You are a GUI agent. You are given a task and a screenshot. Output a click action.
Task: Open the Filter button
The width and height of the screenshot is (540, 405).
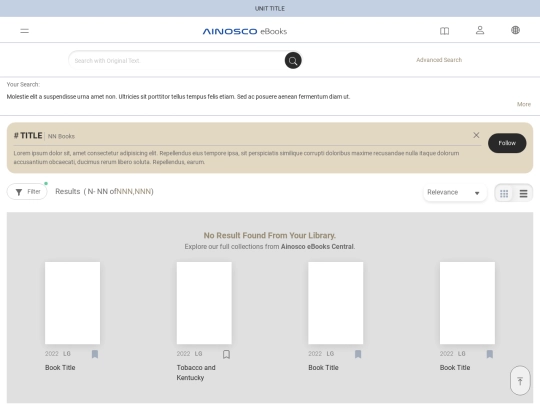27,191
